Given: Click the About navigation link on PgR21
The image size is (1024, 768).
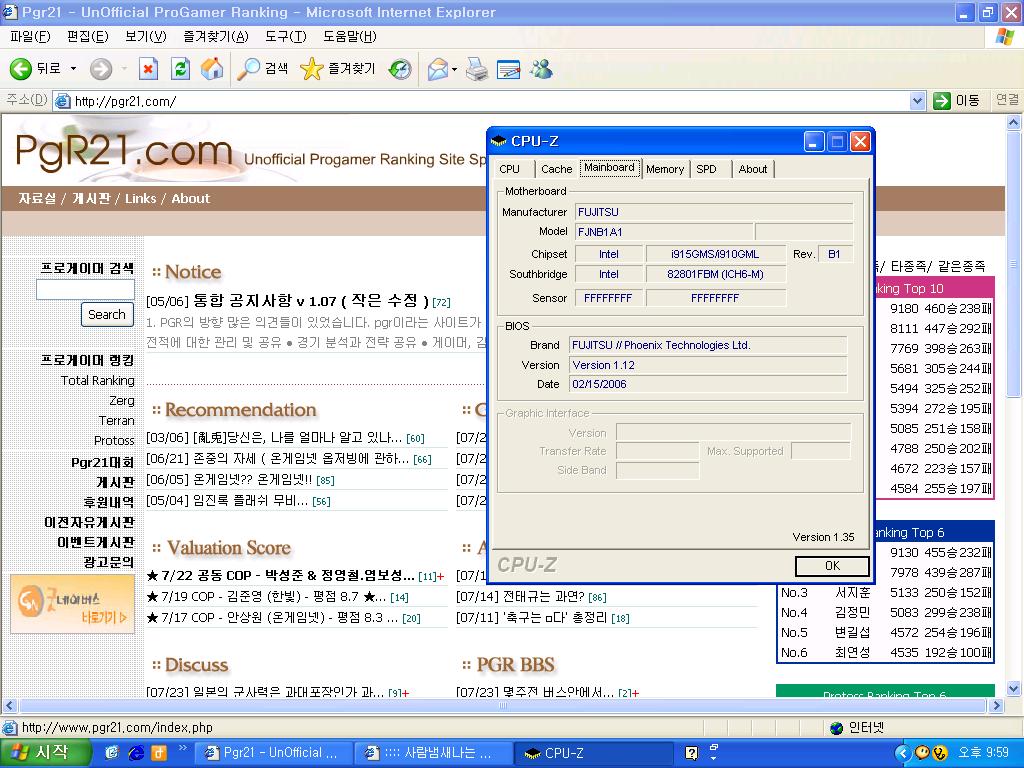Looking at the screenshot, I should coord(191,199).
